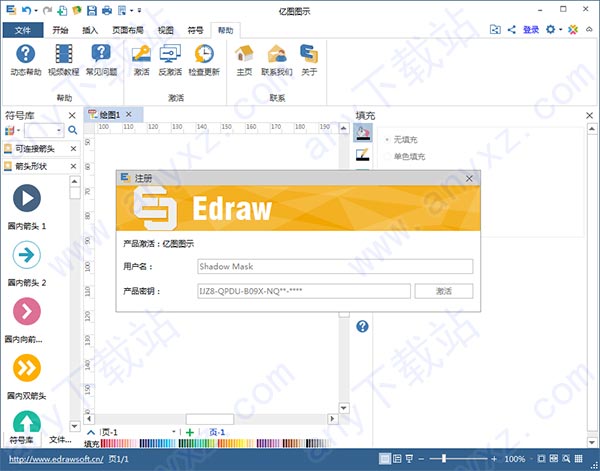Open 常见问题 FAQ icon
Image resolution: width=600 pixels, height=471 pixels.
pyautogui.click(x=102, y=60)
